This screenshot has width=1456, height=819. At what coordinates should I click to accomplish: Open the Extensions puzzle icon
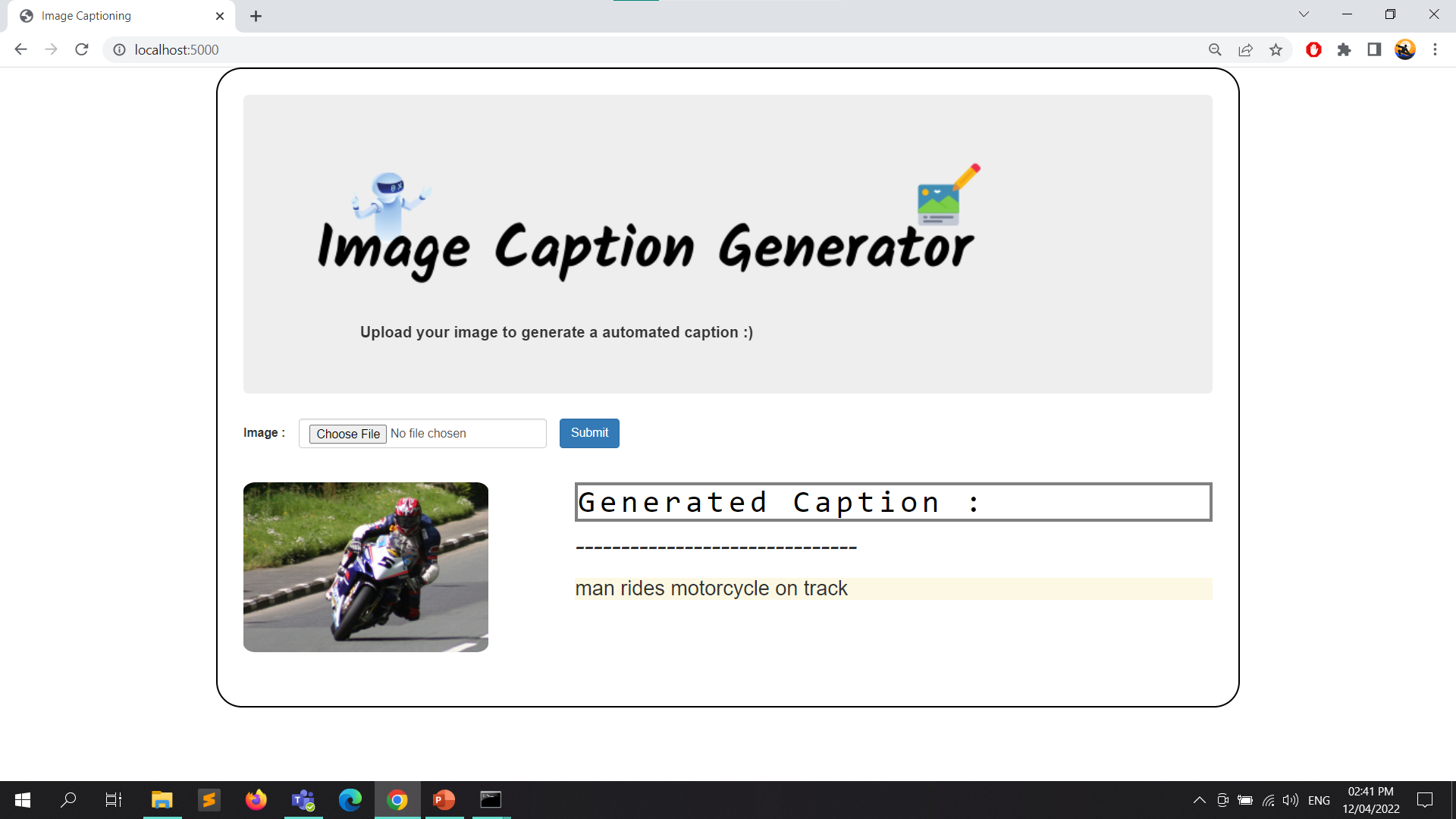[1344, 50]
